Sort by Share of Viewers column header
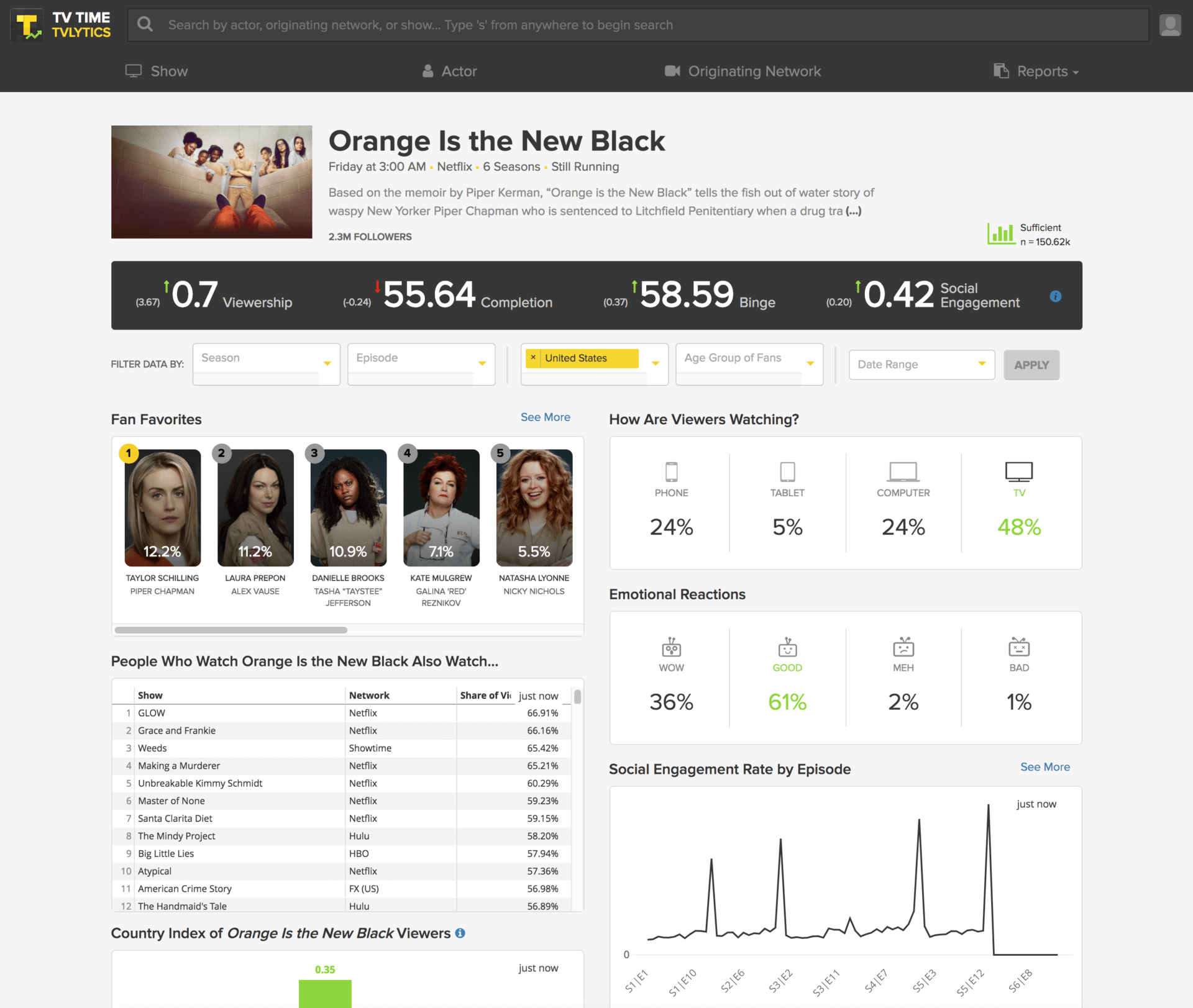Image resolution: width=1193 pixels, height=1008 pixels. tap(485, 695)
